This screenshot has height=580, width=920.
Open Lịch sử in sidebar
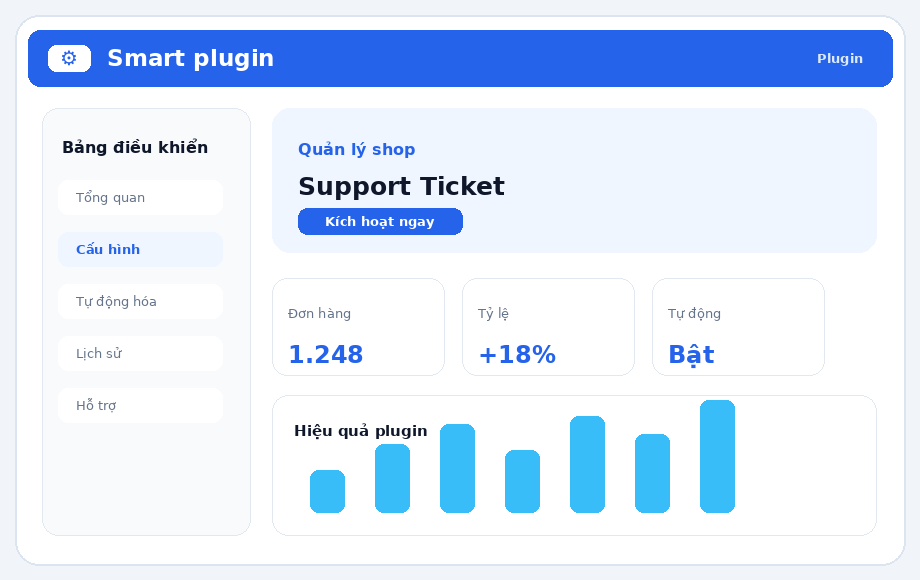pyautogui.click(x=140, y=354)
